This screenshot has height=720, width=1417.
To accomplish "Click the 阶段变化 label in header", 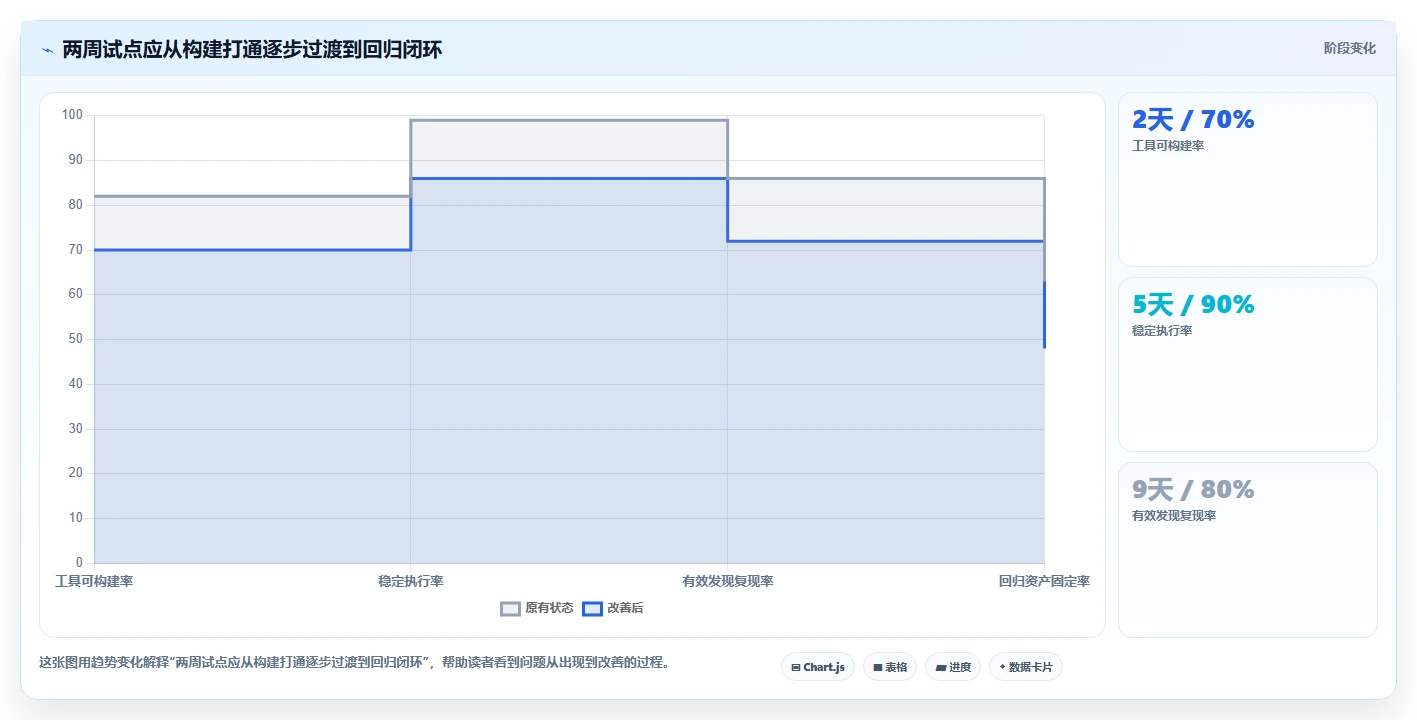I will [1350, 48].
